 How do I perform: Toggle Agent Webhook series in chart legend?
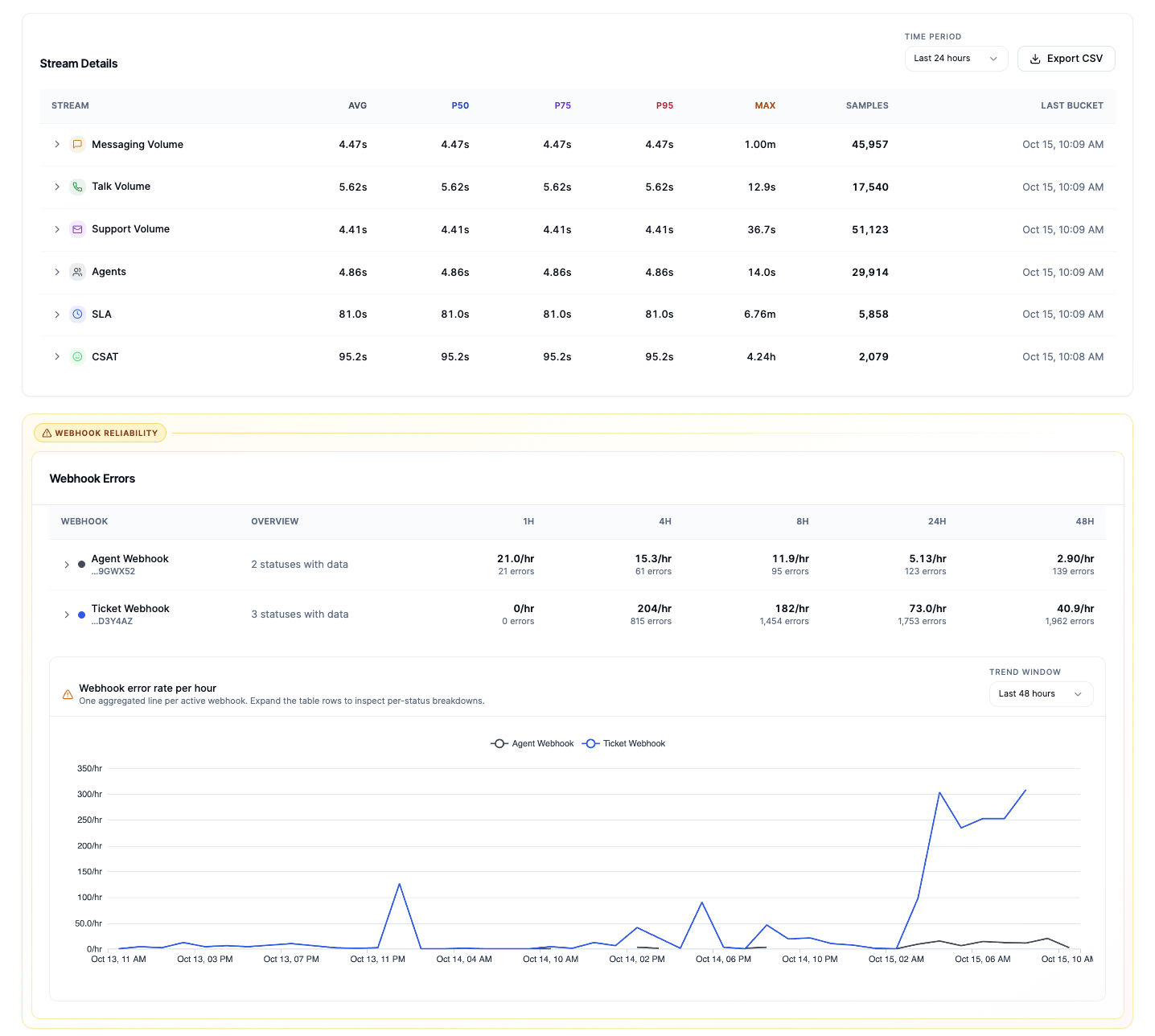click(x=532, y=743)
